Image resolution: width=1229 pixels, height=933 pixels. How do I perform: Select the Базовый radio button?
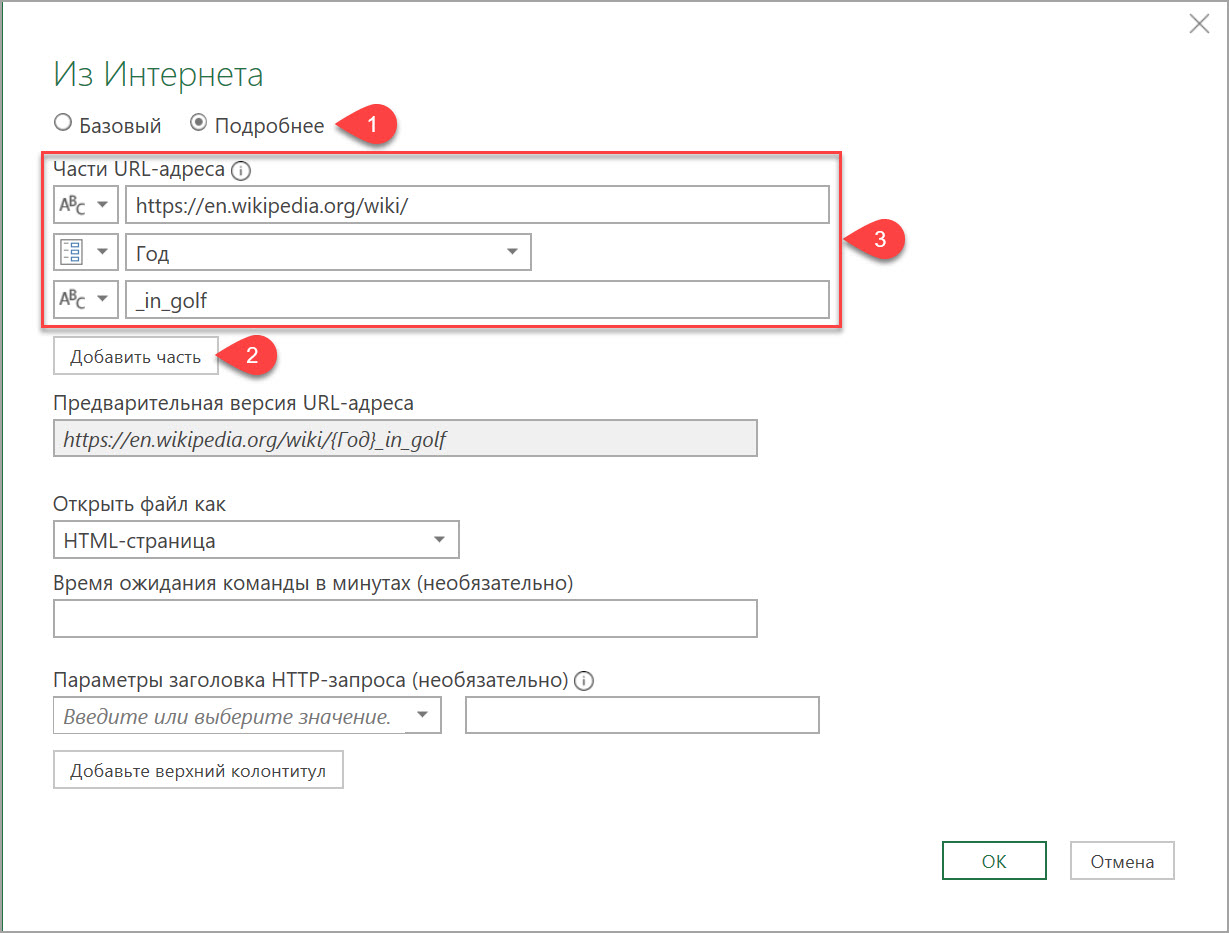coord(63,124)
